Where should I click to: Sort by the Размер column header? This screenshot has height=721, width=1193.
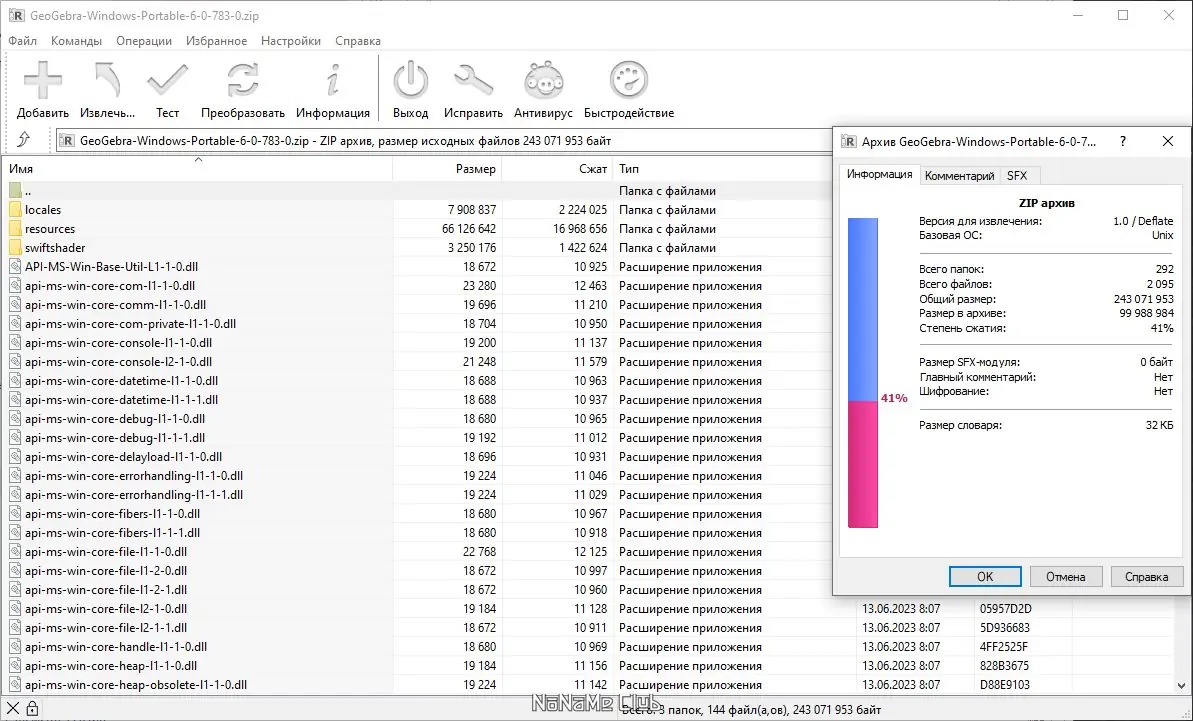(x=447, y=169)
